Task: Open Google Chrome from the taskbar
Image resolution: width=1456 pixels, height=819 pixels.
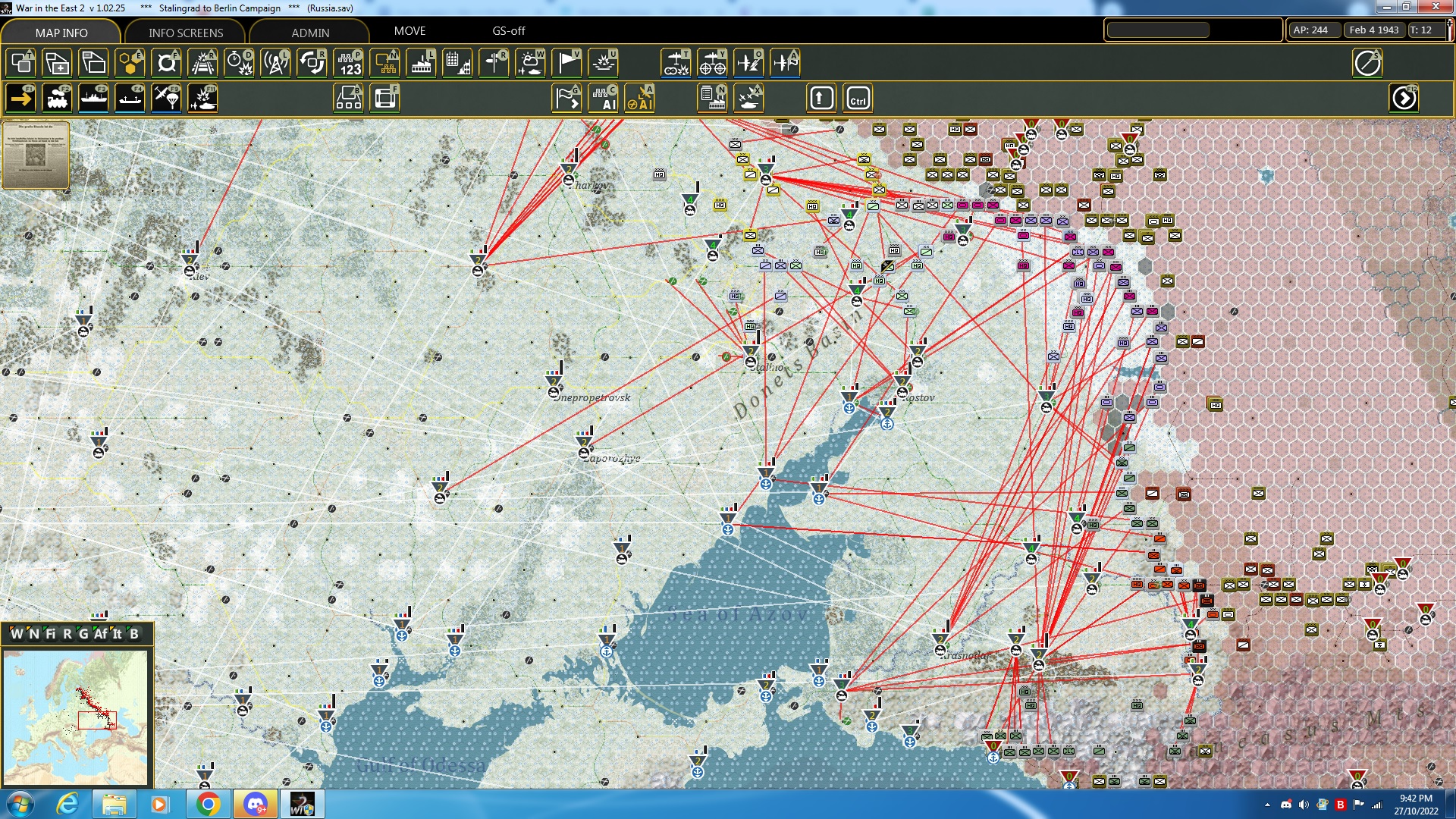Action: (x=208, y=804)
